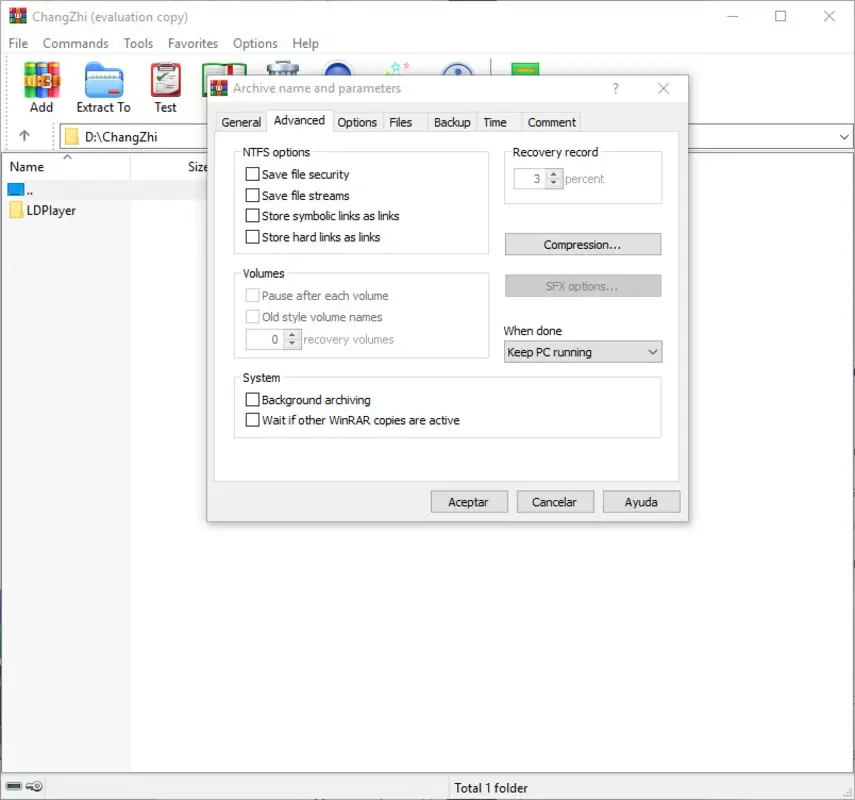Select the Test archive icon
The height and width of the screenshot is (800, 855).
[x=165, y=80]
